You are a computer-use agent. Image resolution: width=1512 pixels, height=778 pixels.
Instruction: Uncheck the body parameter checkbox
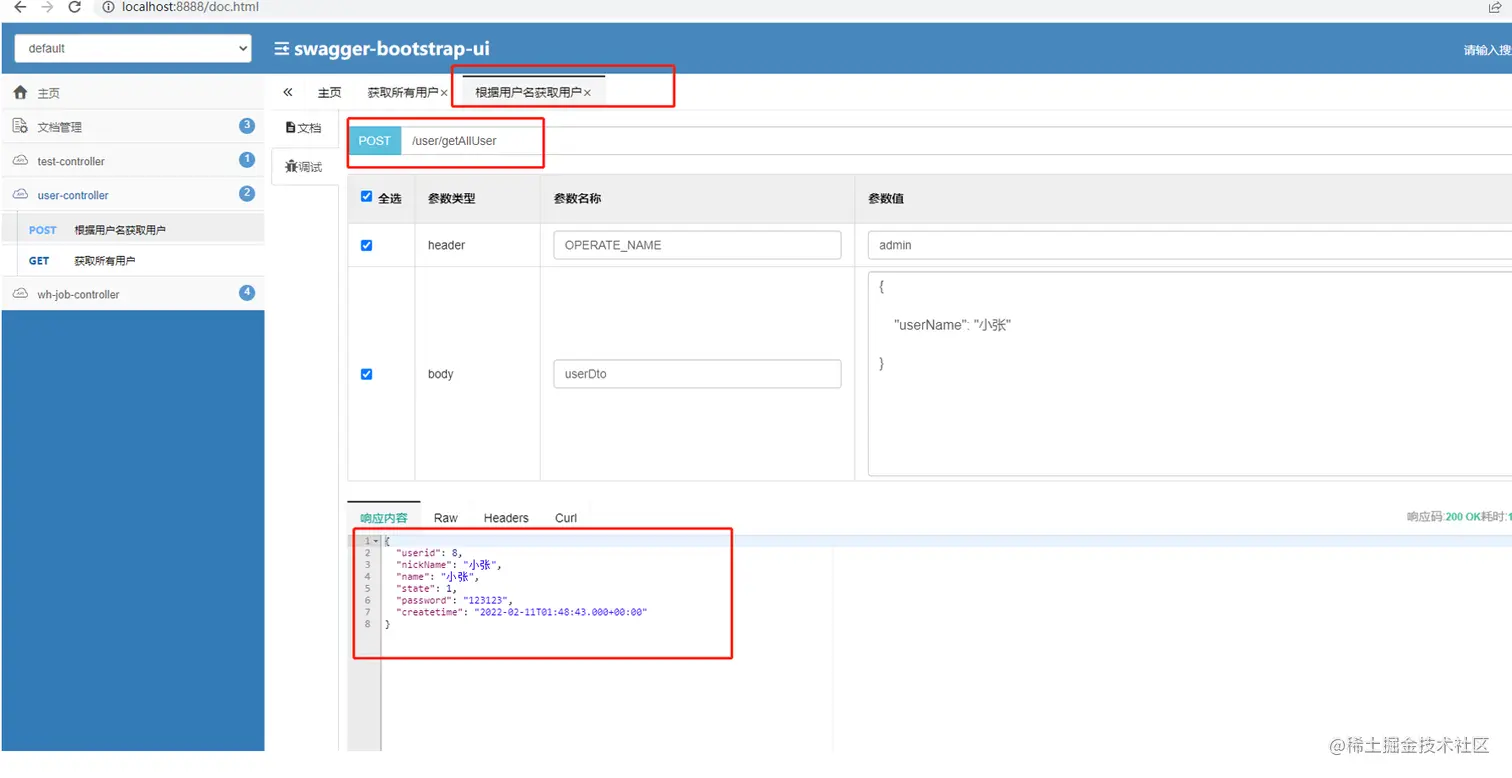tap(366, 374)
